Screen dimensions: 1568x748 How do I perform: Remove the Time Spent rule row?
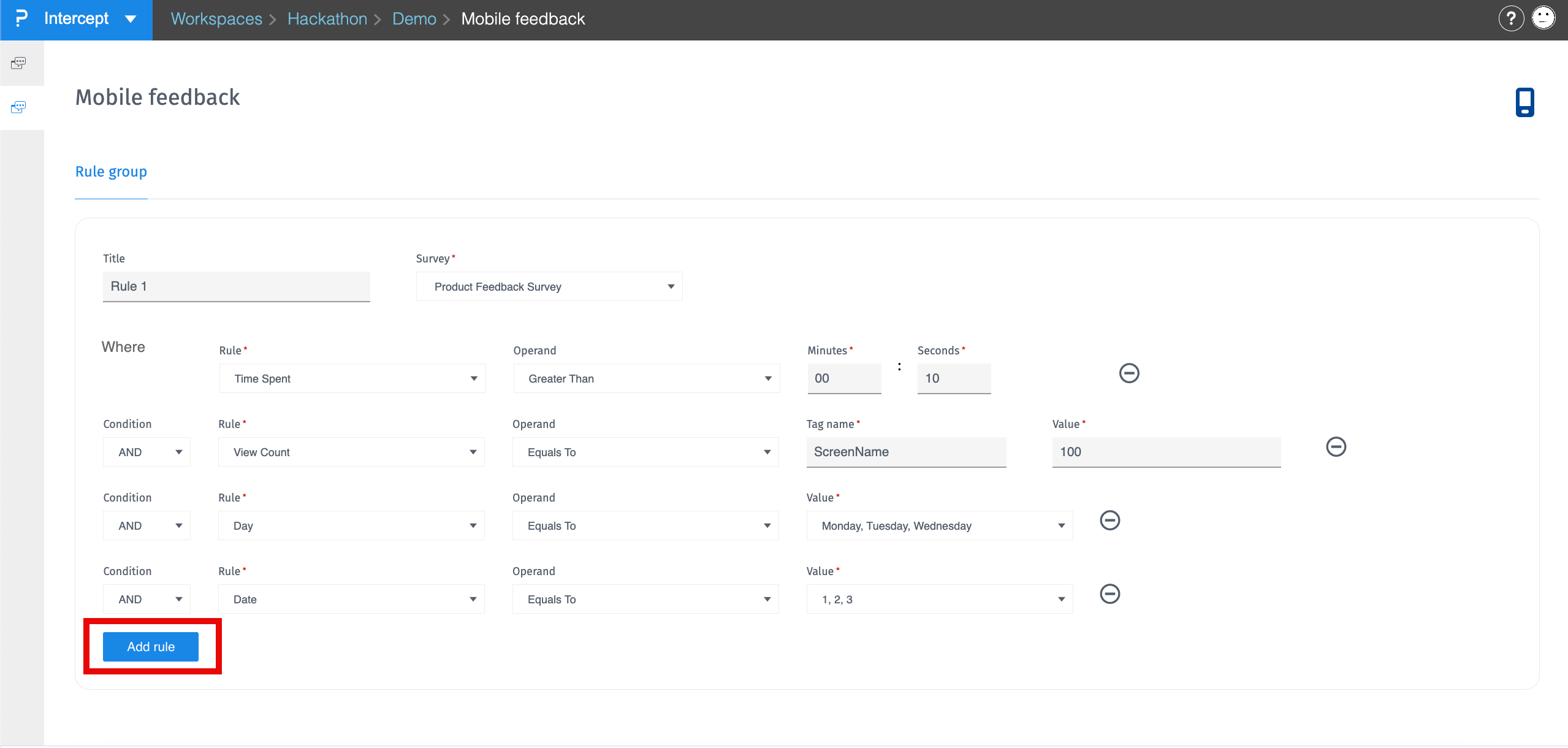[x=1128, y=373]
